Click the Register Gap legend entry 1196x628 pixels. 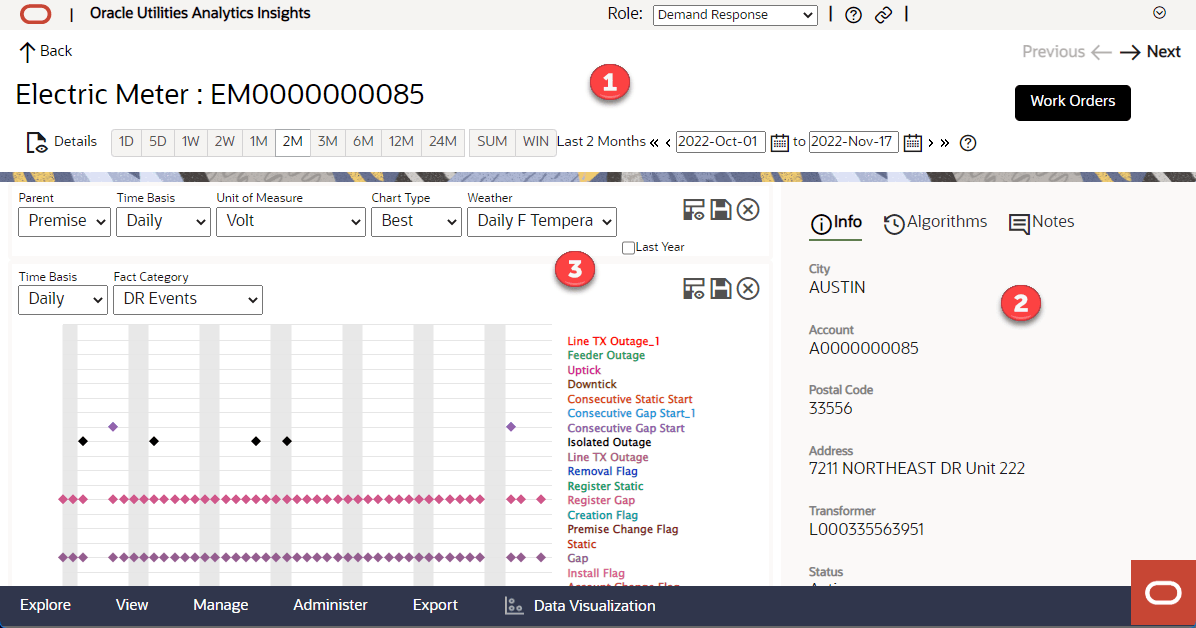pos(601,501)
